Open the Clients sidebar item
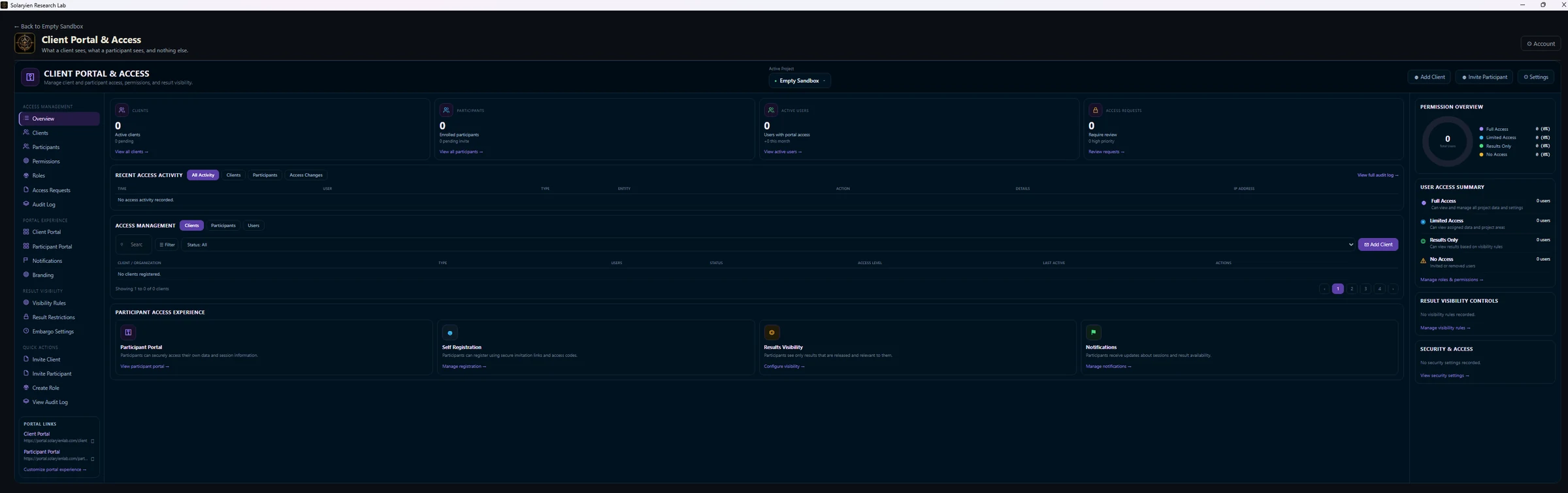 pos(59,133)
